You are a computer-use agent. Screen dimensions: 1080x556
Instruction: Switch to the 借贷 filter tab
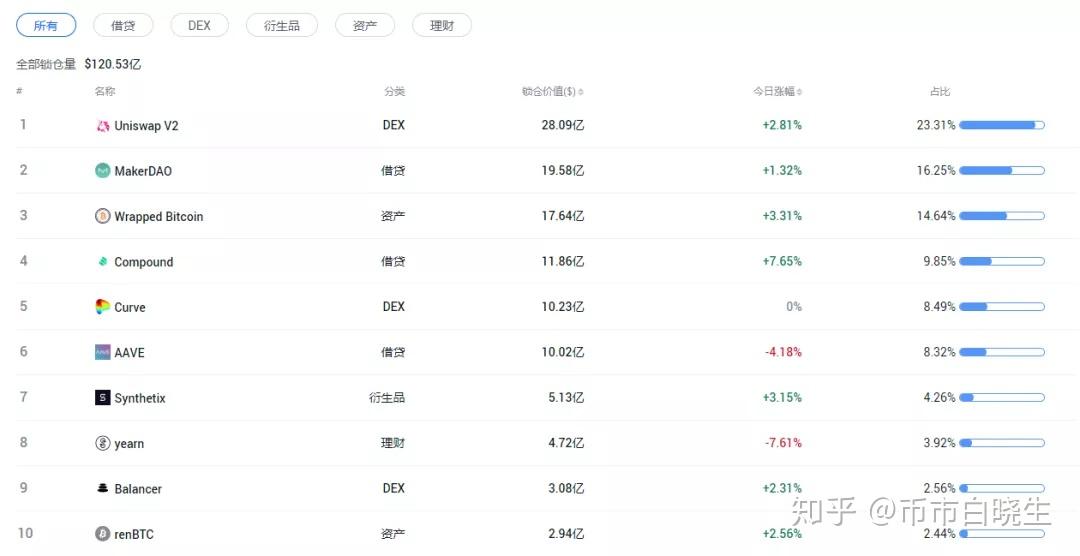[123, 26]
